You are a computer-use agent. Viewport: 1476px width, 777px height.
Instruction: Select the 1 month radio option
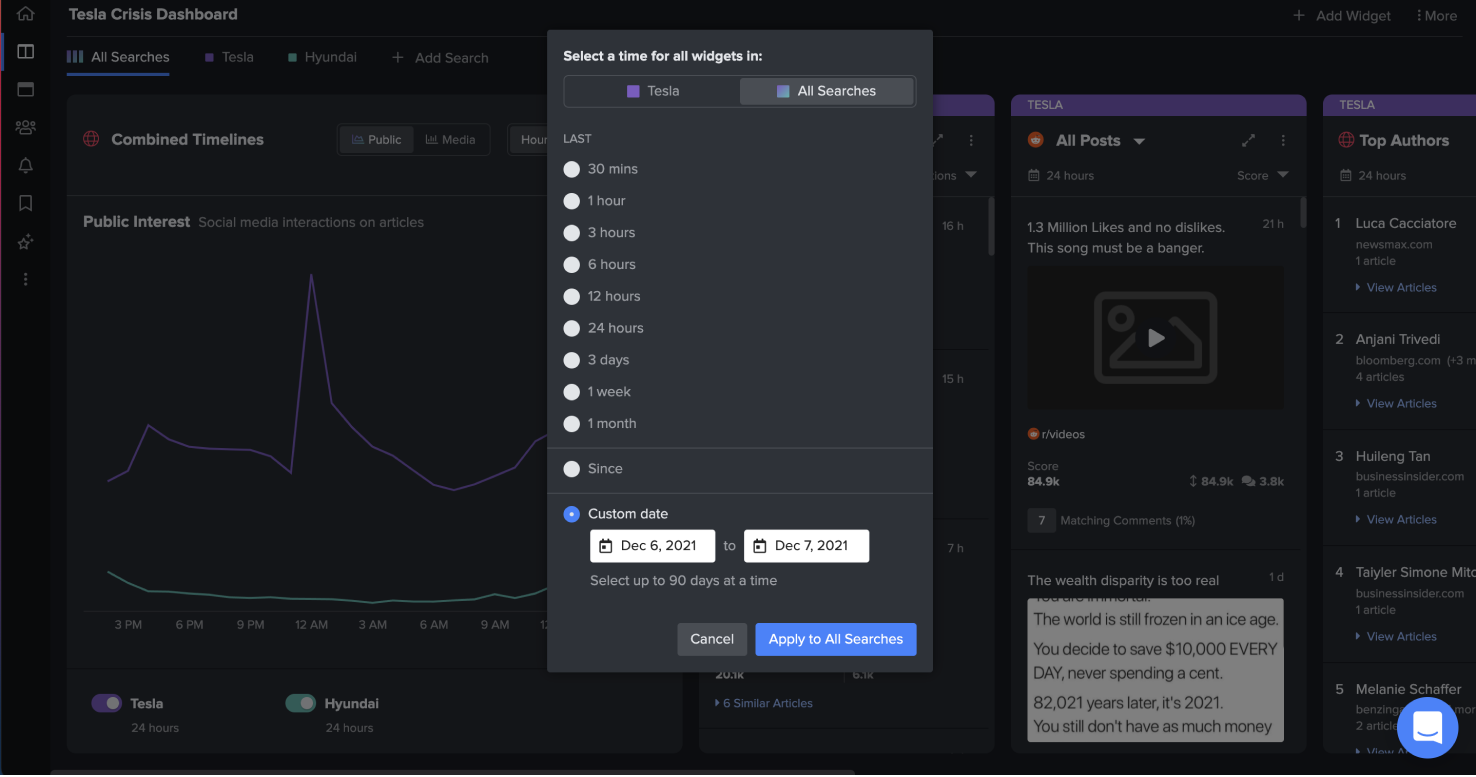pyautogui.click(x=572, y=424)
